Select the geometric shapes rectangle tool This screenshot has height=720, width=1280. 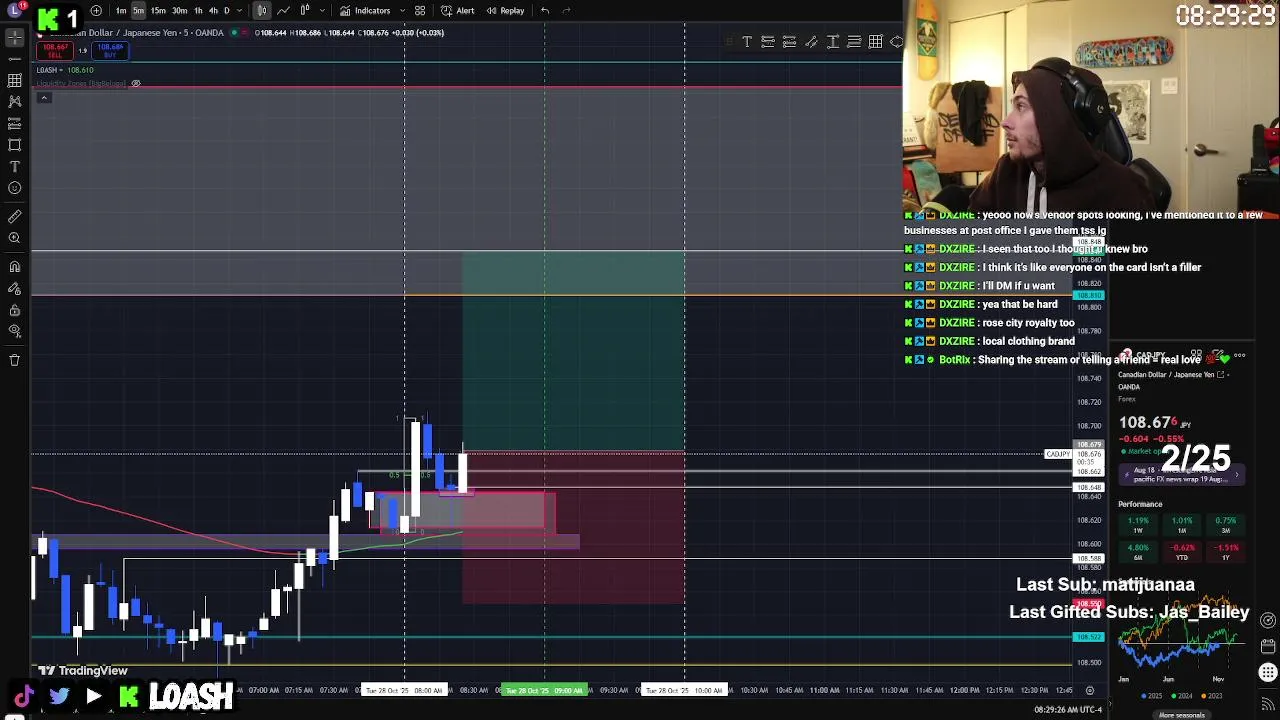(x=14, y=145)
